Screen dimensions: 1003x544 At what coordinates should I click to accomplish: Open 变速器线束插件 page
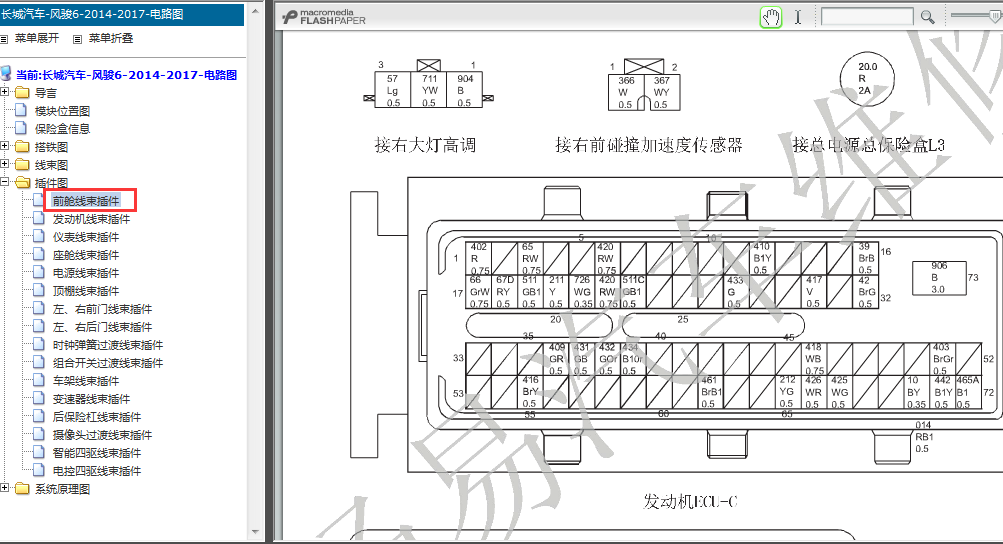91,399
